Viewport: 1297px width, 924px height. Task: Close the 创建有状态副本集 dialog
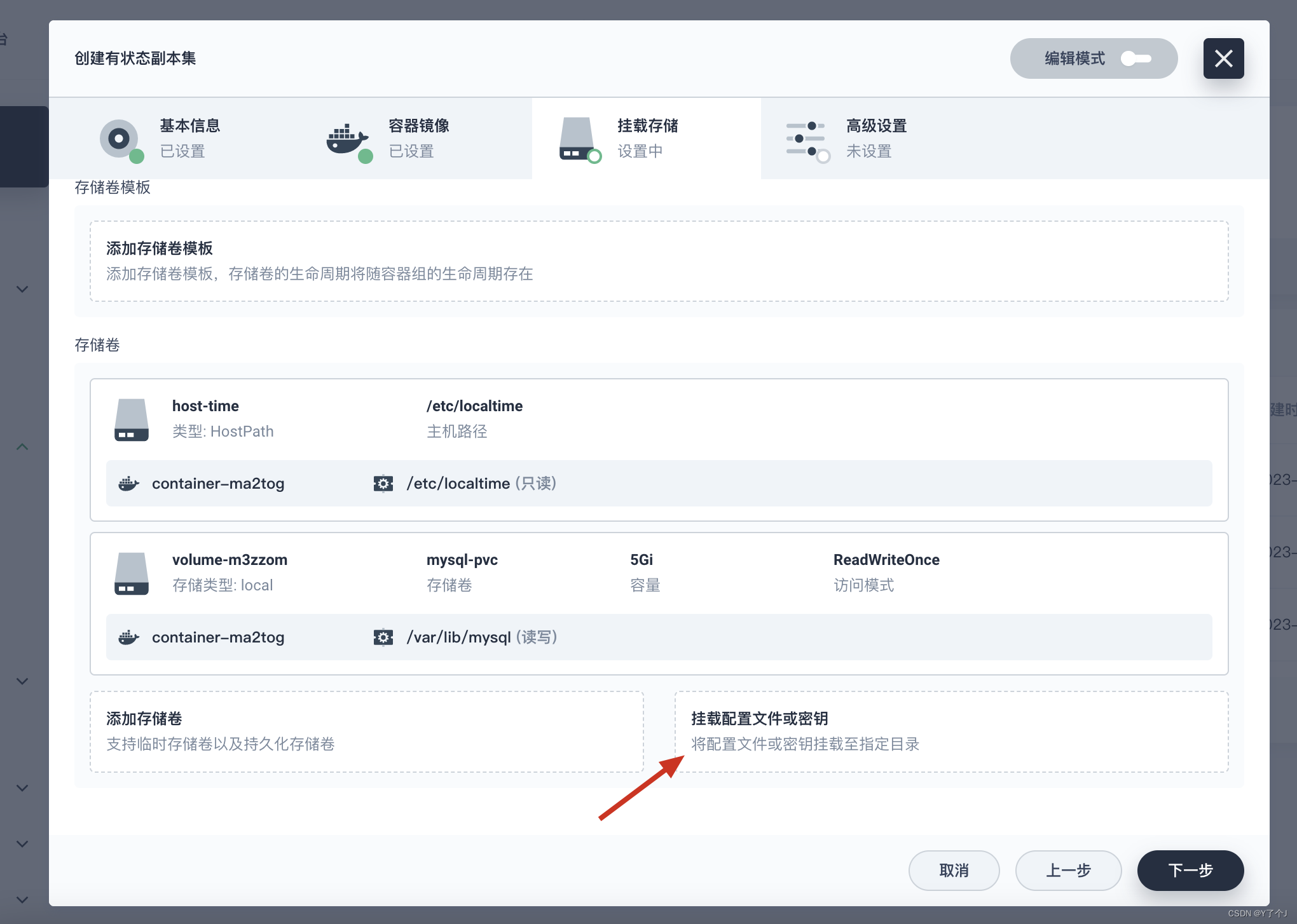[1223, 58]
